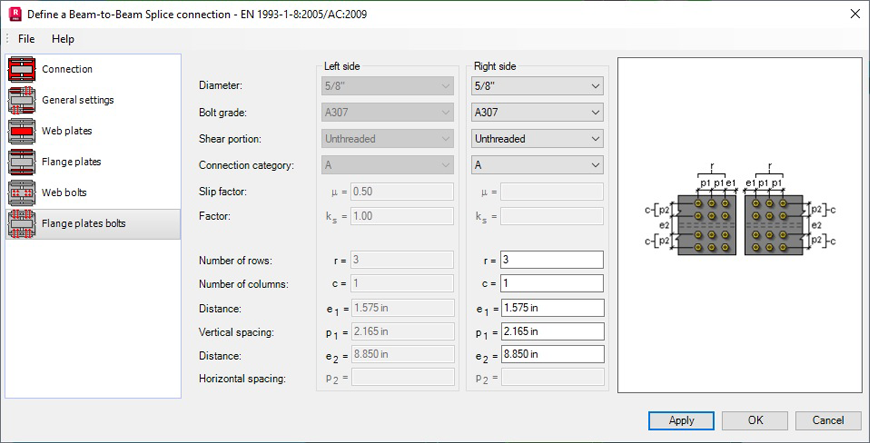Open the right side Bolt grade dropdown
The width and height of the screenshot is (870, 443).
[x=537, y=113]
